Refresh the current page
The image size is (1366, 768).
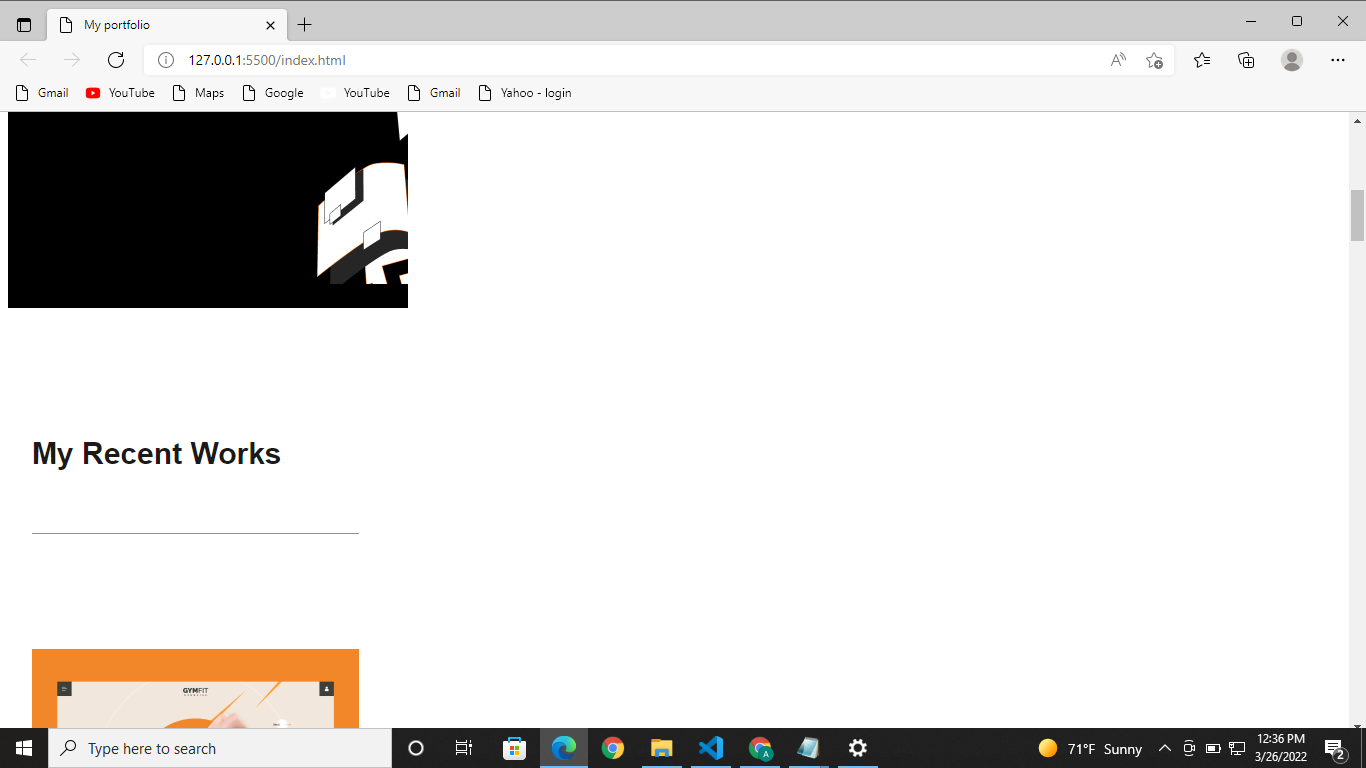pos(116,60)
